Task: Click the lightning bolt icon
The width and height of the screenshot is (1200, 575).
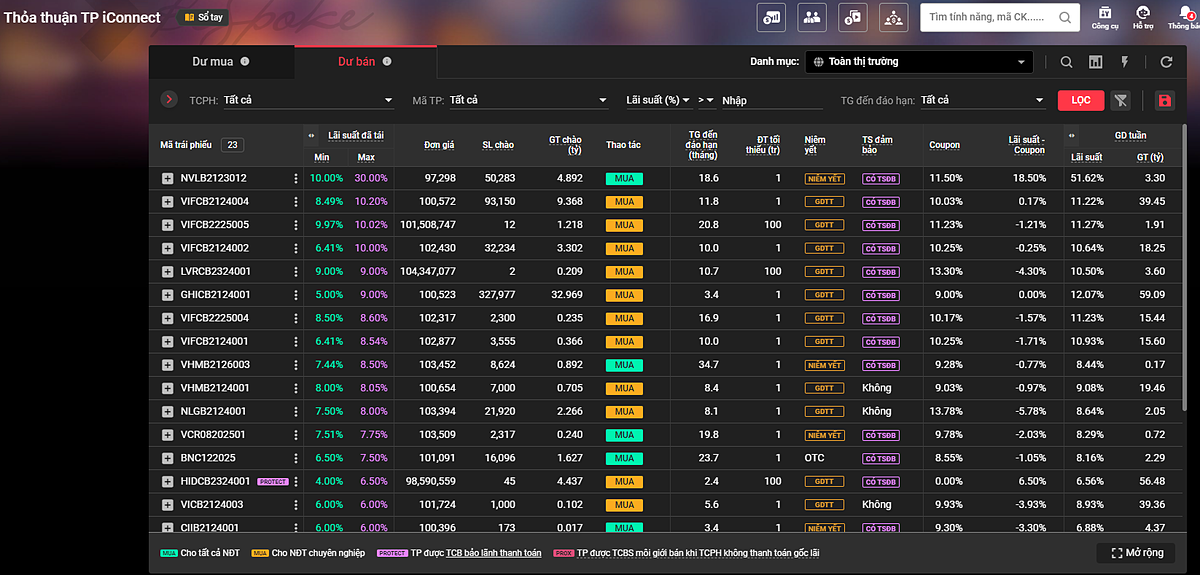Action: click(x=1124, y=62)
